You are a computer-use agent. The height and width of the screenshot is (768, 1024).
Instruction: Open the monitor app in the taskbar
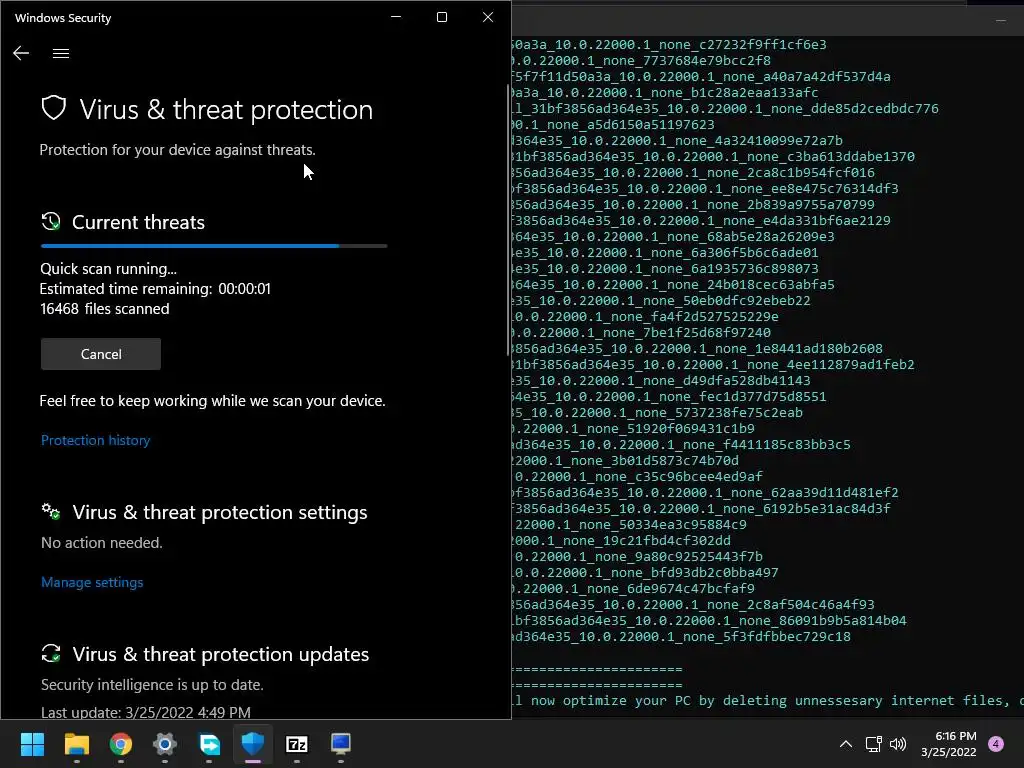(x=341, y=744)
